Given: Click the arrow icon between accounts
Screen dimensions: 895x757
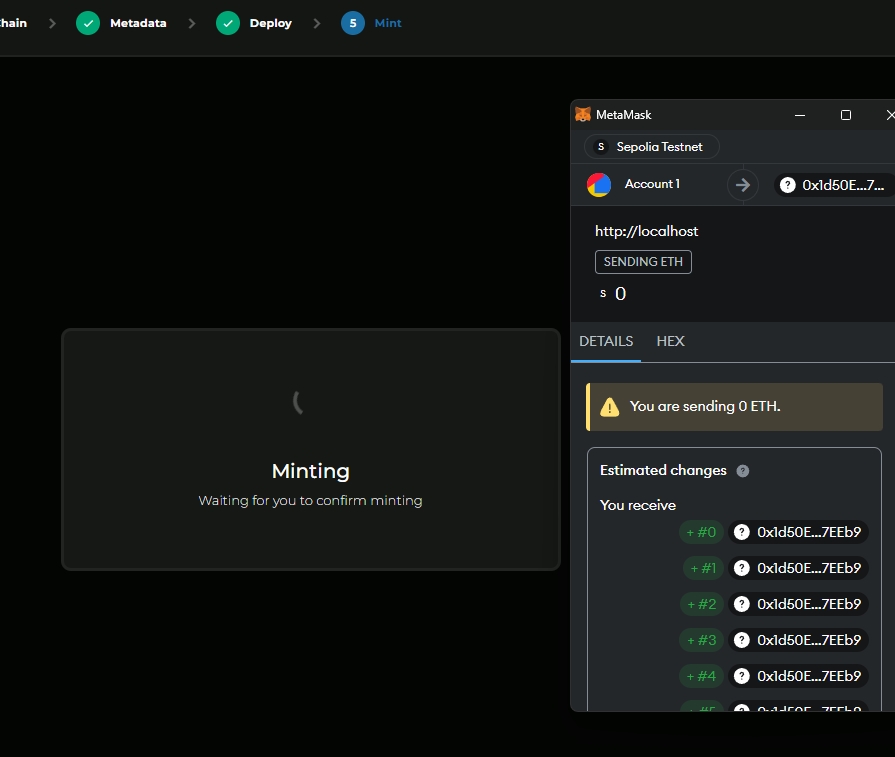Looking at the screenshot, I should pos(742,185).
